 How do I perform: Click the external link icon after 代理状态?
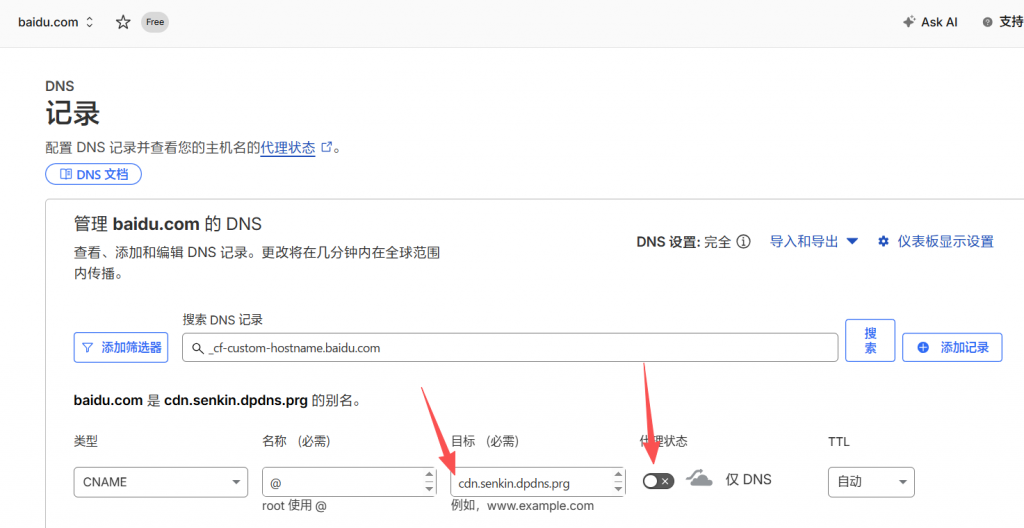(326, 148)
